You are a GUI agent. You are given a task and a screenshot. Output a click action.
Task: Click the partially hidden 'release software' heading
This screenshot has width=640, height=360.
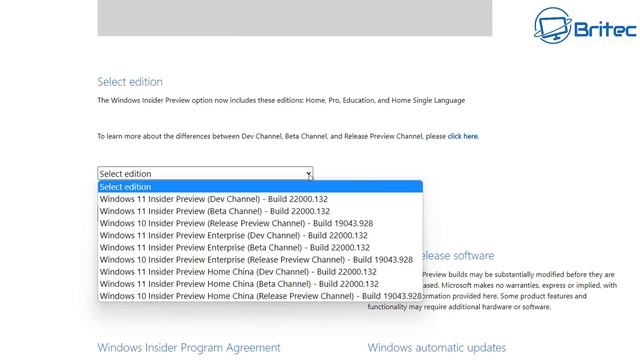pyautogui.click(x=458, y=256)
